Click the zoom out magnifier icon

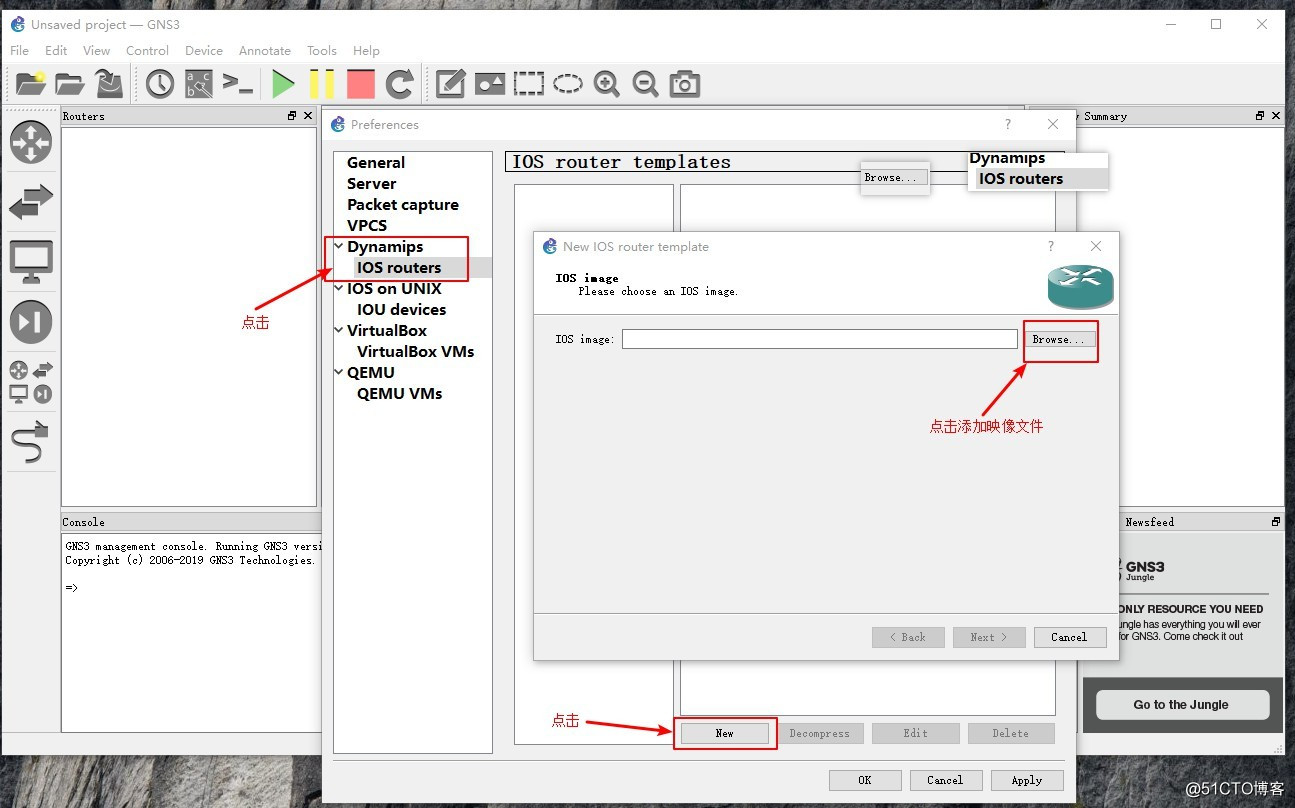(646, 84)
